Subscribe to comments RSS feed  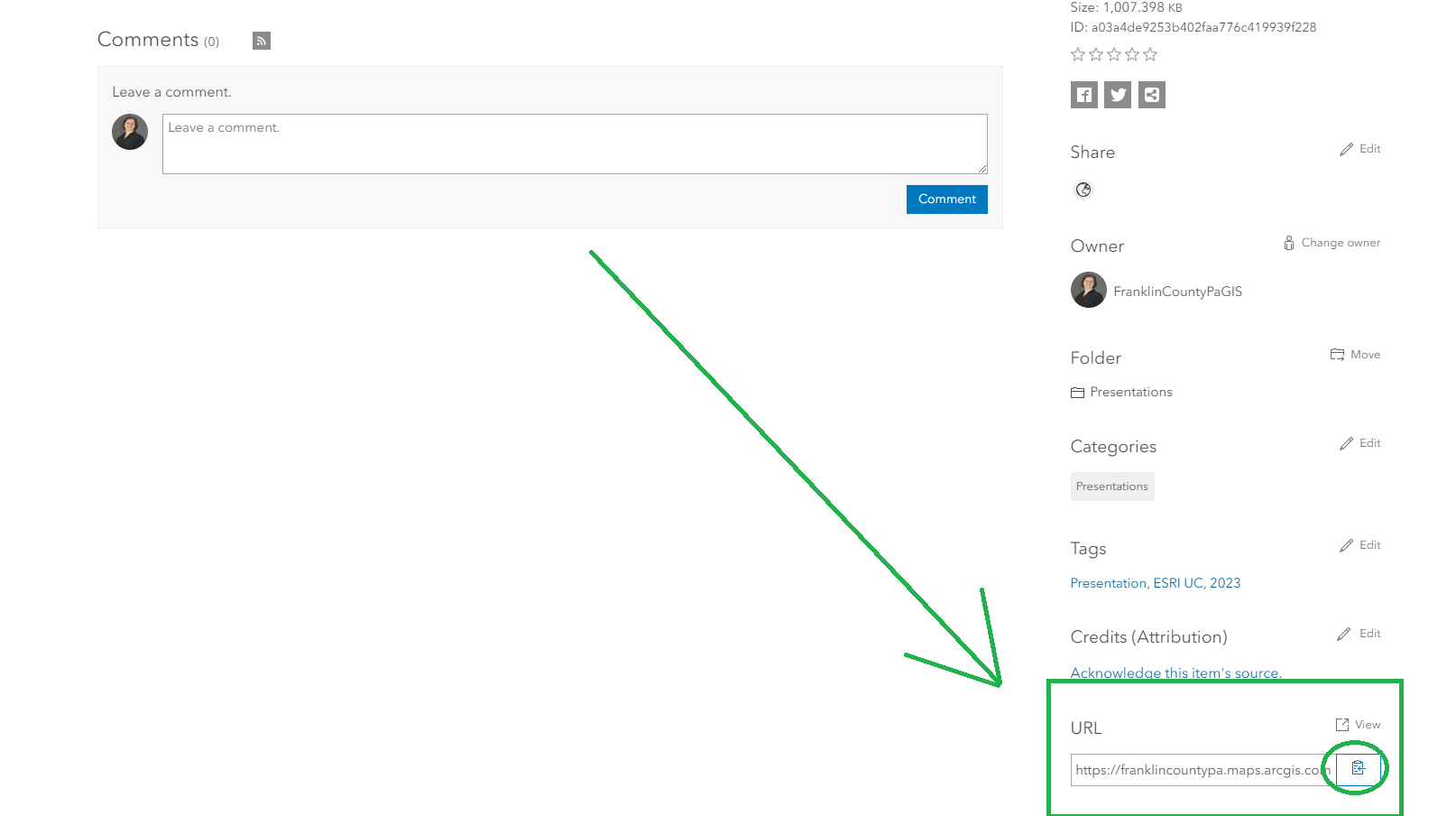click(x=261, y=41)
